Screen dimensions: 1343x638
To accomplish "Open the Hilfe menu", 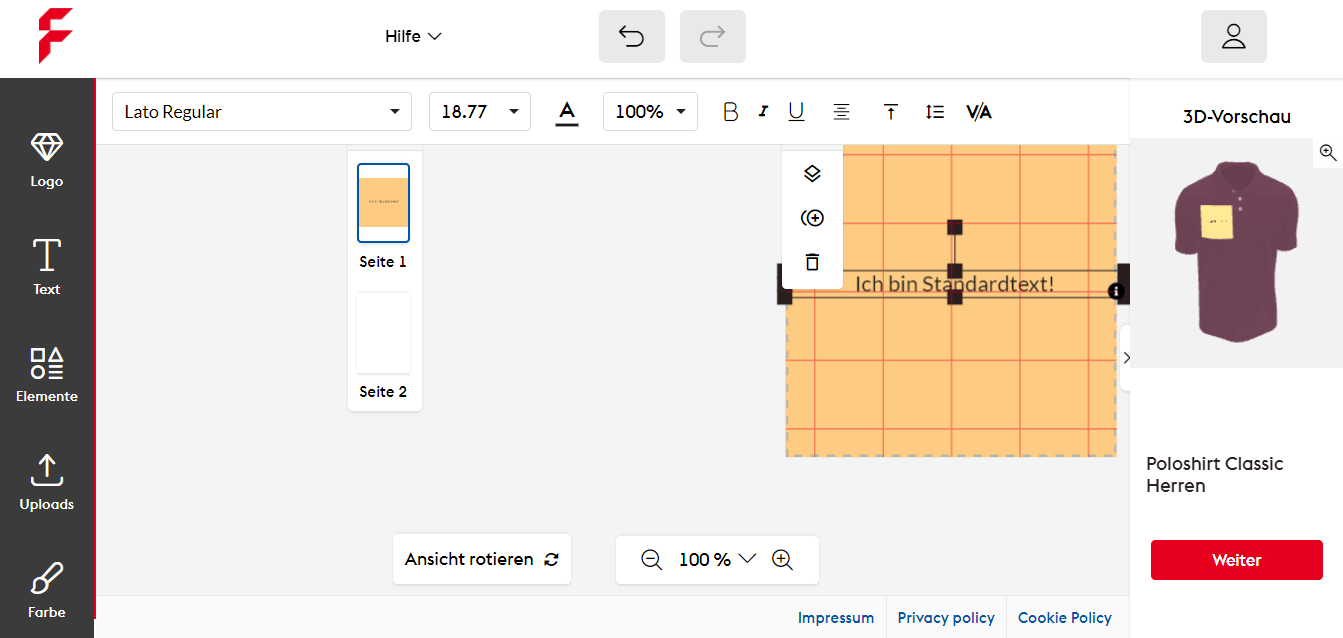I will (x=413, y=37).
